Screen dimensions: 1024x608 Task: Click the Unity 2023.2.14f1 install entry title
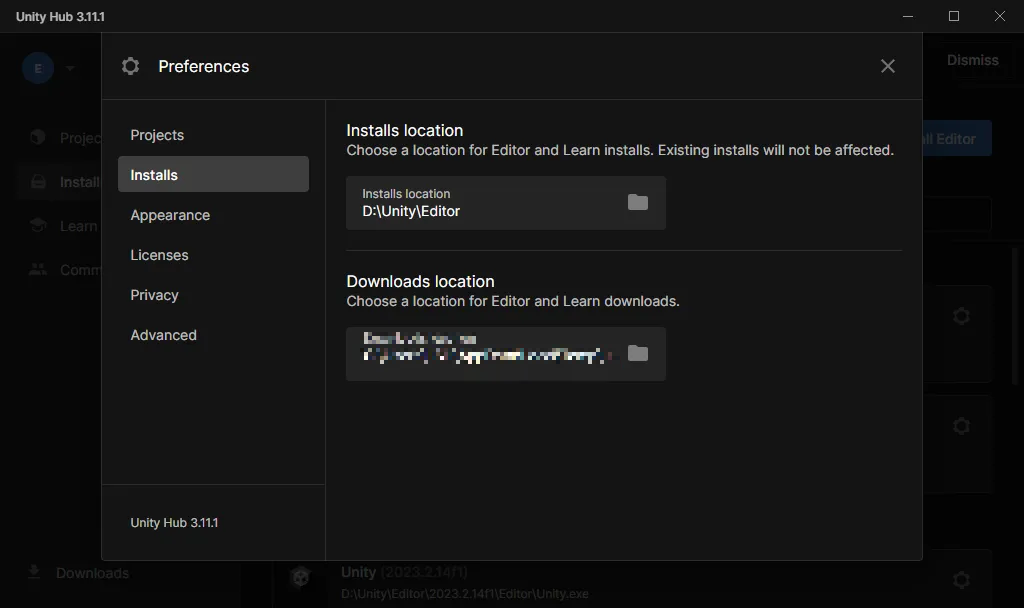point(404,572)
